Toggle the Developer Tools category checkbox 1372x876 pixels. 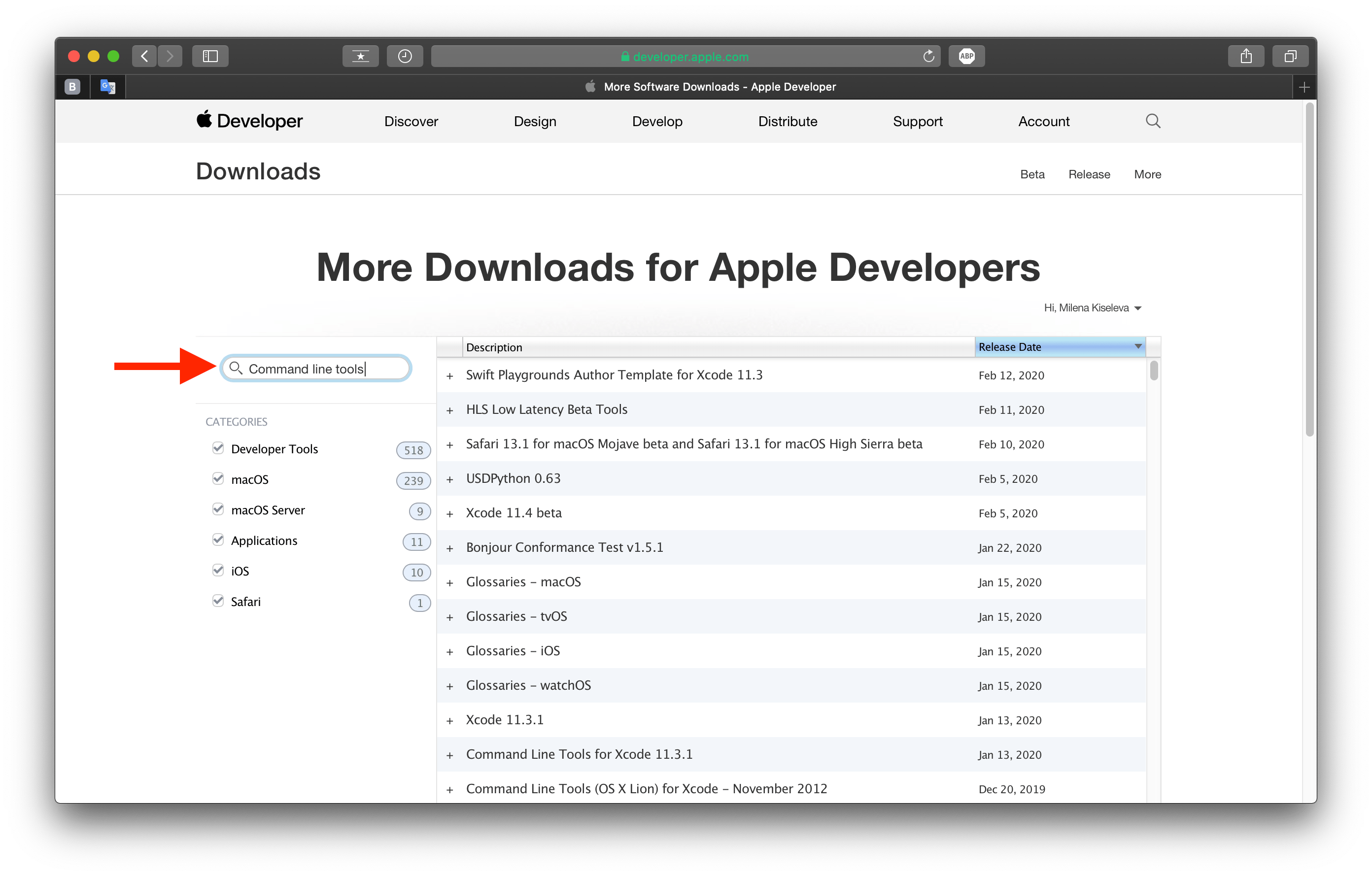pyautogui.click(x=218, y=448)
